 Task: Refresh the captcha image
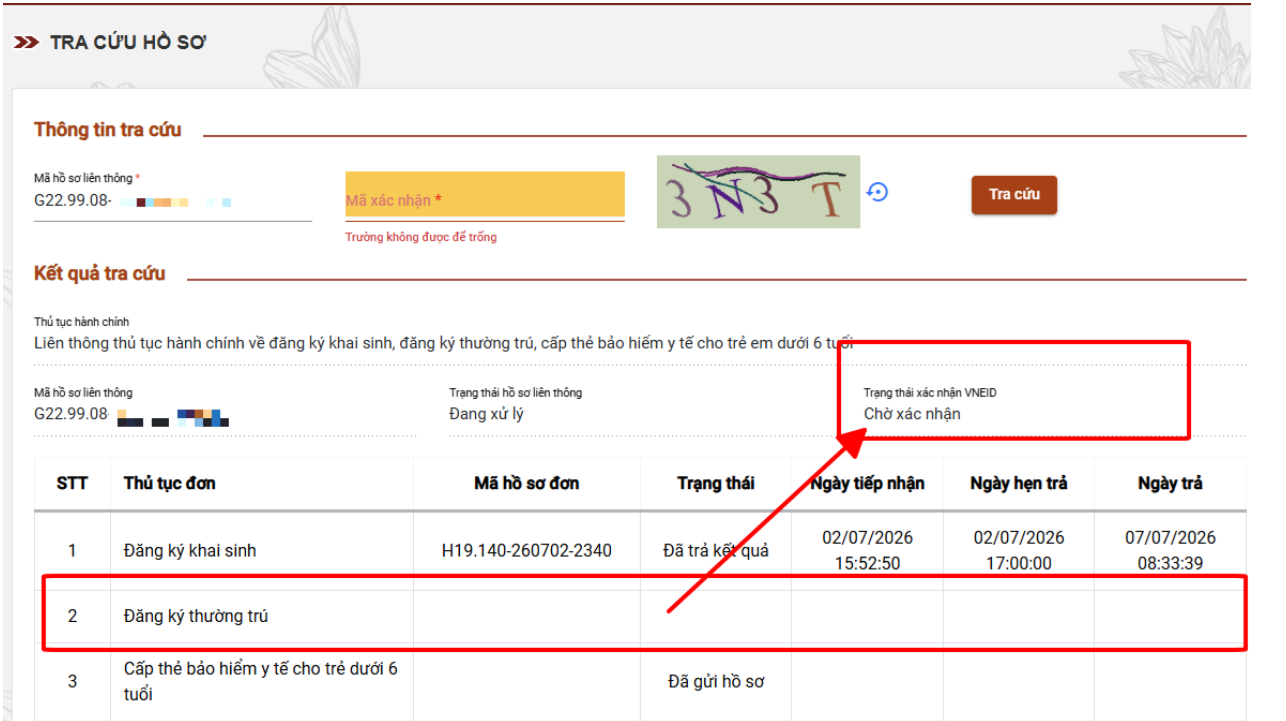pyautogui.click(x=877, y=192)
